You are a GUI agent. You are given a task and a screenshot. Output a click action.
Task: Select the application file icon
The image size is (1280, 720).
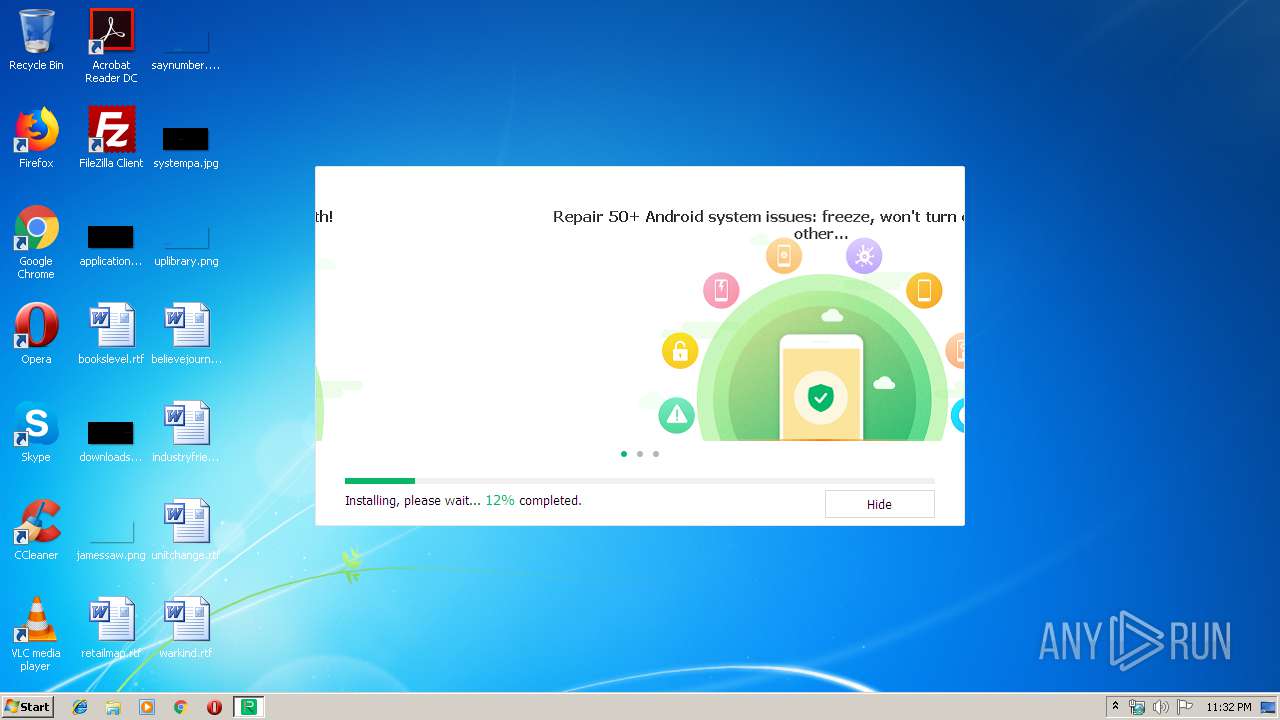[x=111, y=245]
